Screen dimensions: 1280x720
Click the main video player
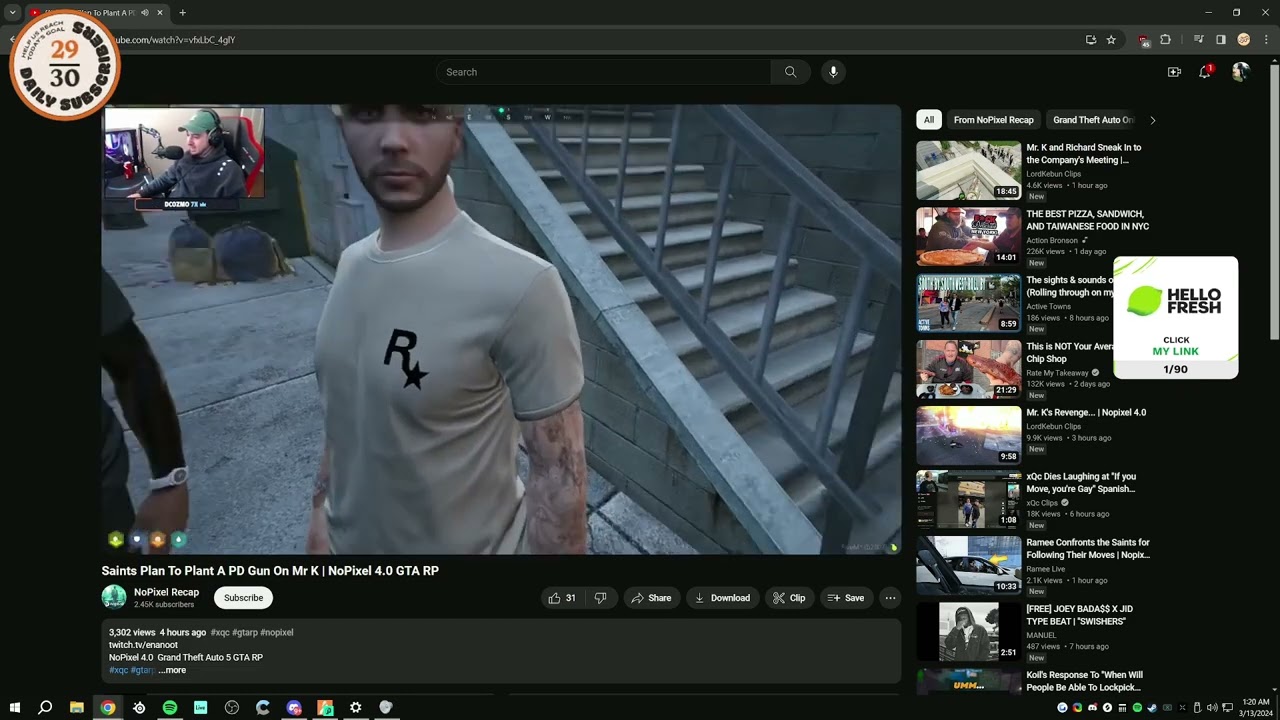(x=500, y=330)
